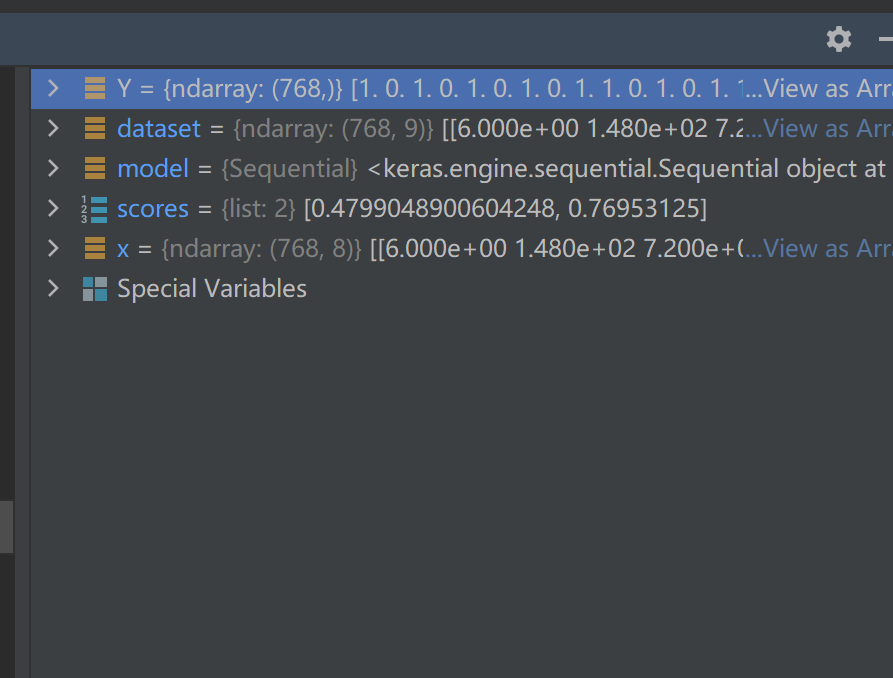
Task: Expand the dataset variable node
Action: [54, 128]
